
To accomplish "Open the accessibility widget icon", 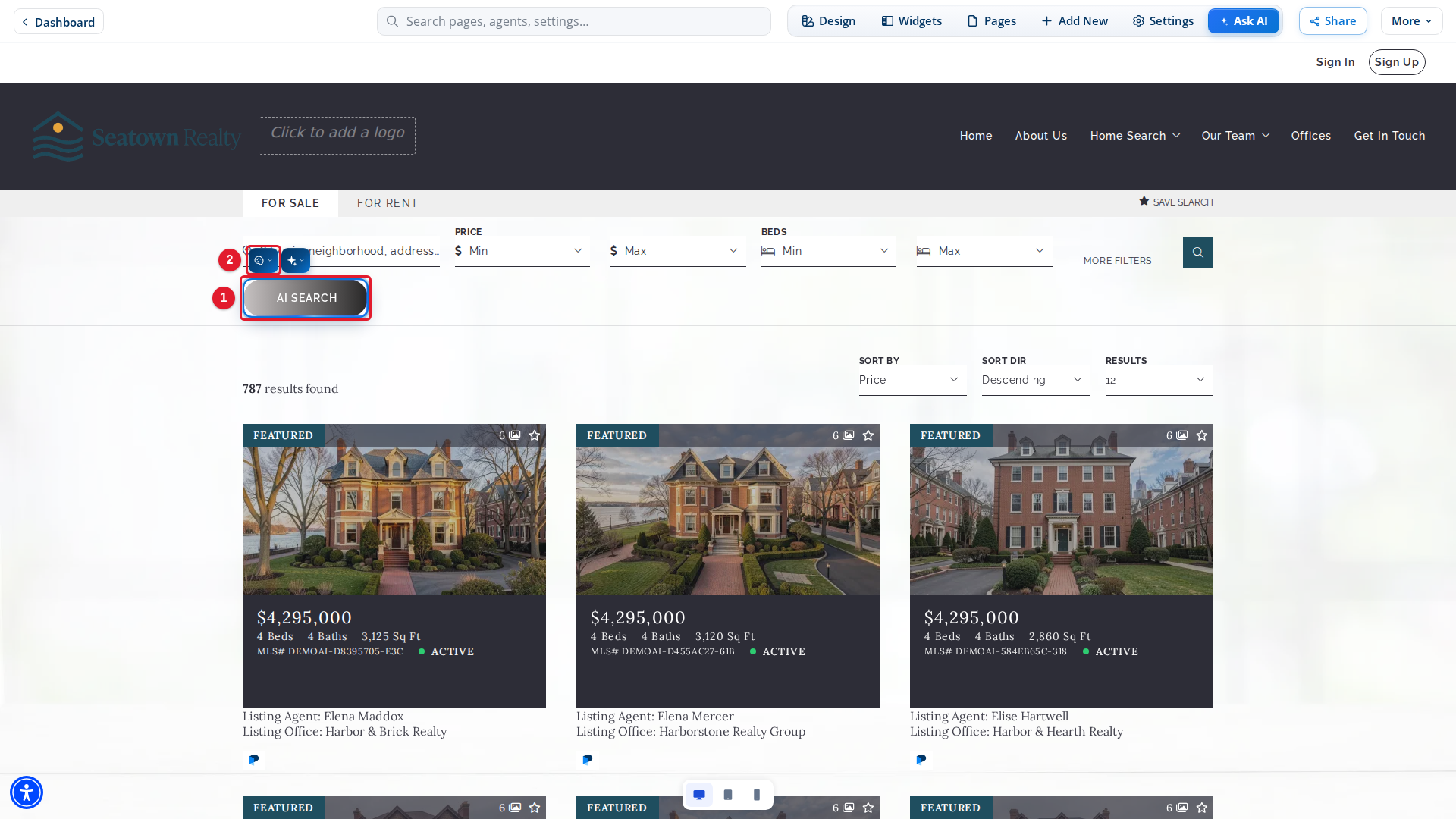I will [x=27, y=792].
